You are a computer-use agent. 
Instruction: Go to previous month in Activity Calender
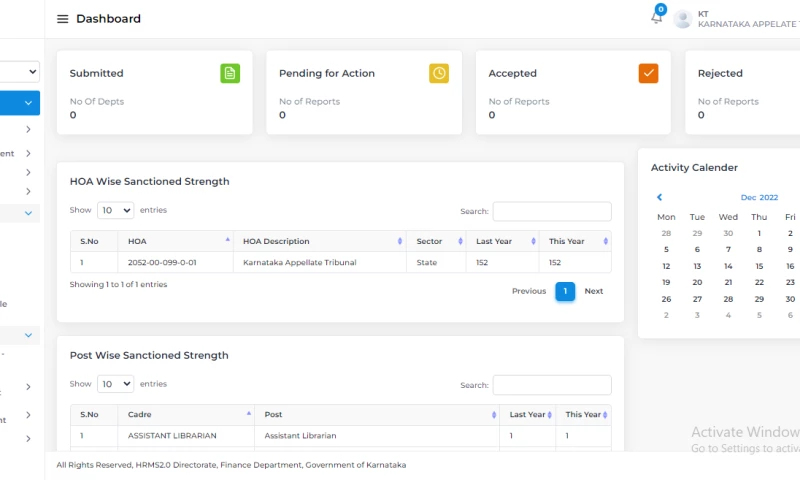659,198
